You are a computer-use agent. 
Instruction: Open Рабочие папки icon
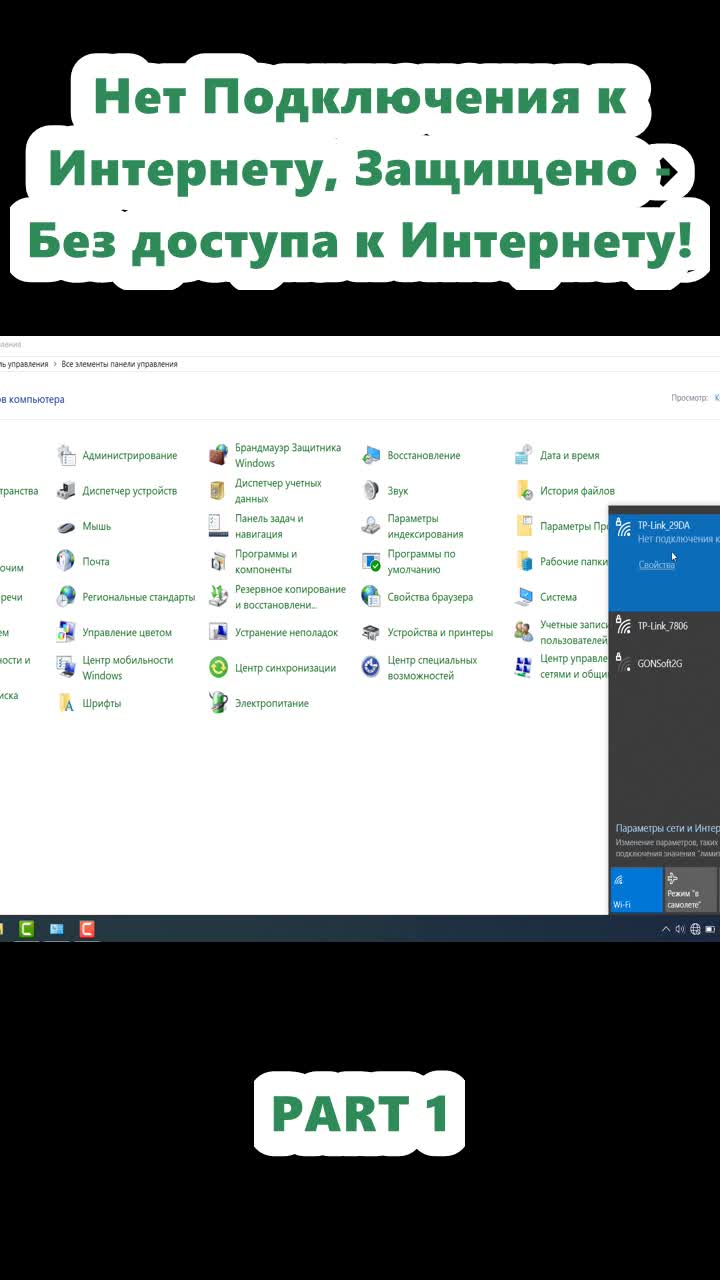click(524, 562)
